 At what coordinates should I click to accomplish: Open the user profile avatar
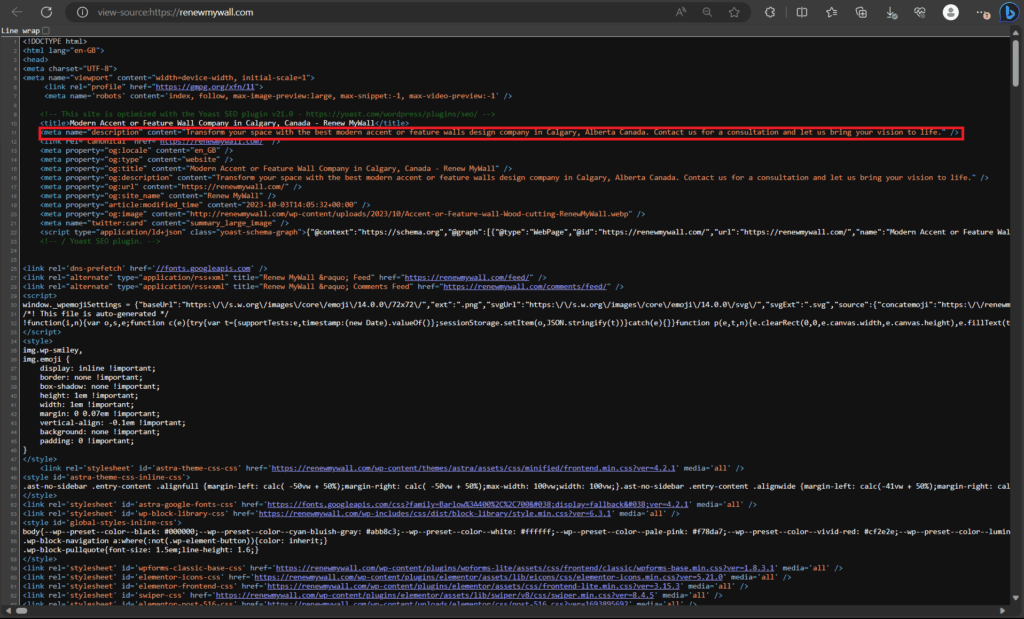[950, 12]
